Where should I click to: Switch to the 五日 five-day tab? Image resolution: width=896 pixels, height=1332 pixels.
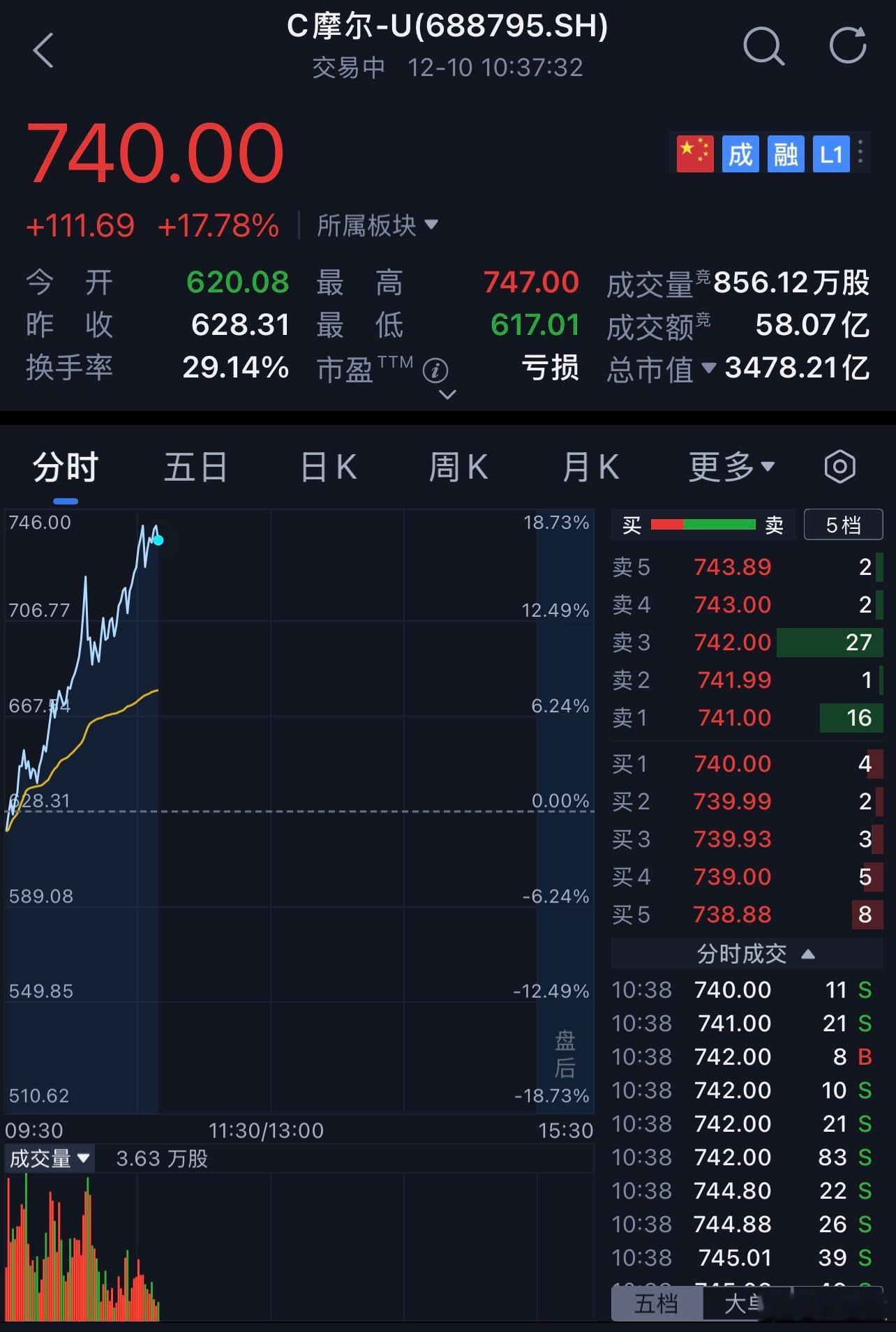click(195, 466)
